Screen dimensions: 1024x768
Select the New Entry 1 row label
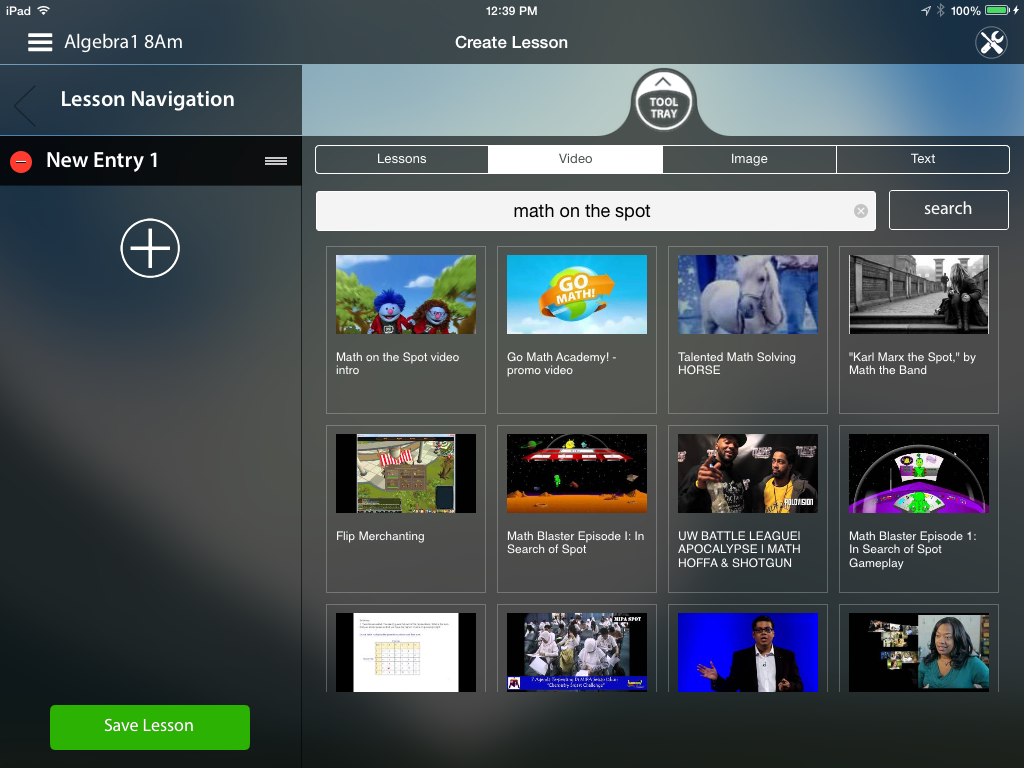pos(103,160)
